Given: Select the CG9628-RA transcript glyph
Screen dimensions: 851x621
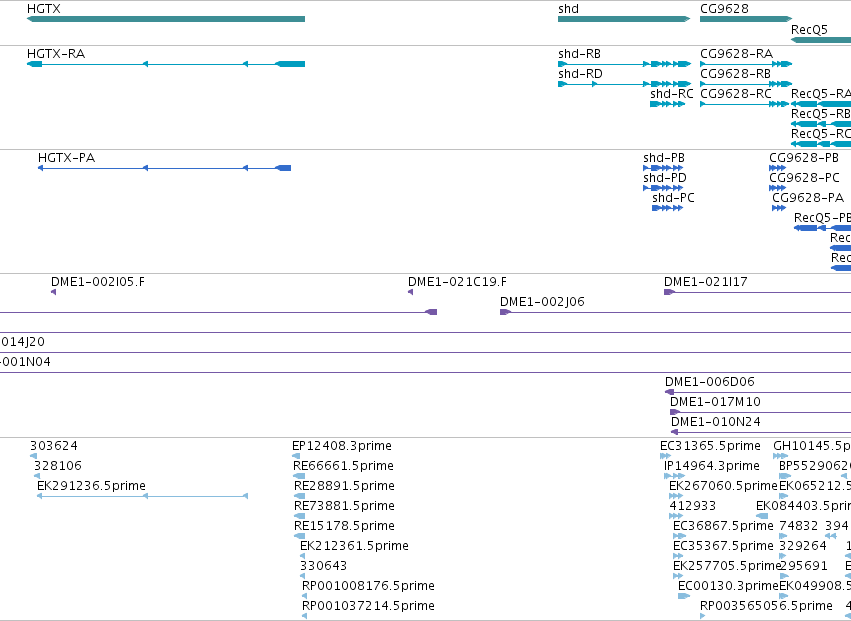Looking at the screenshot, I should pyautogui.click(x=746, y=64).
